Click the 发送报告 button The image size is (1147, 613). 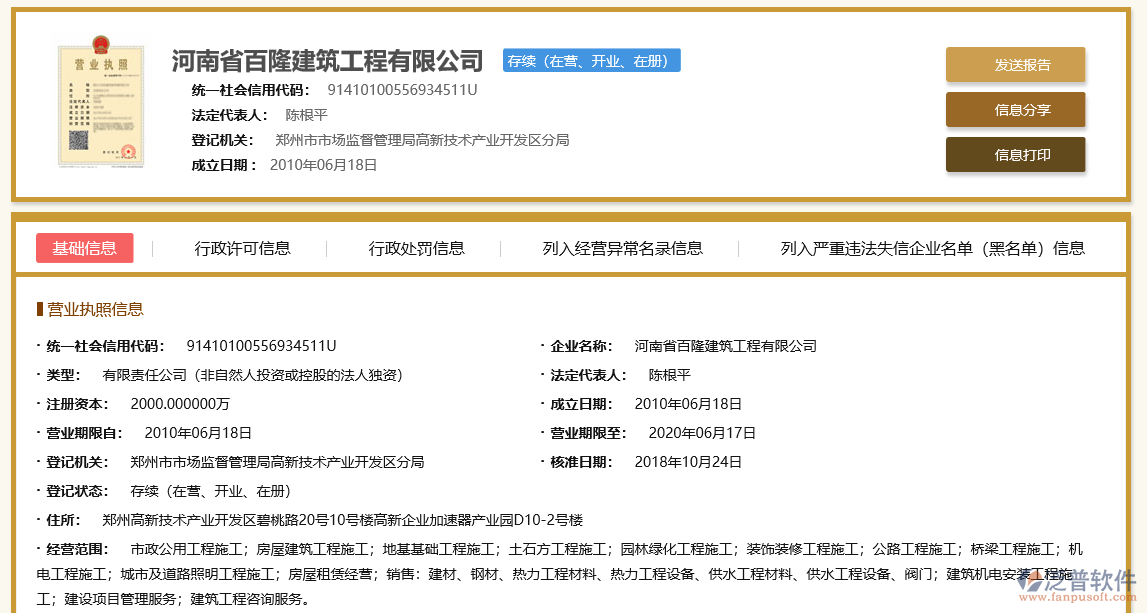tap(1015, 64)
